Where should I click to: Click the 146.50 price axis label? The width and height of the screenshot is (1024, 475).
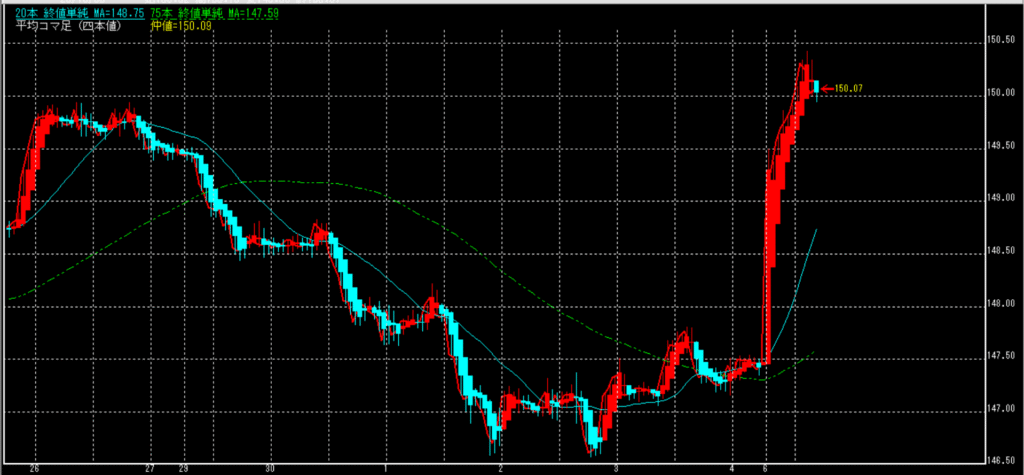pos(1000,461)
